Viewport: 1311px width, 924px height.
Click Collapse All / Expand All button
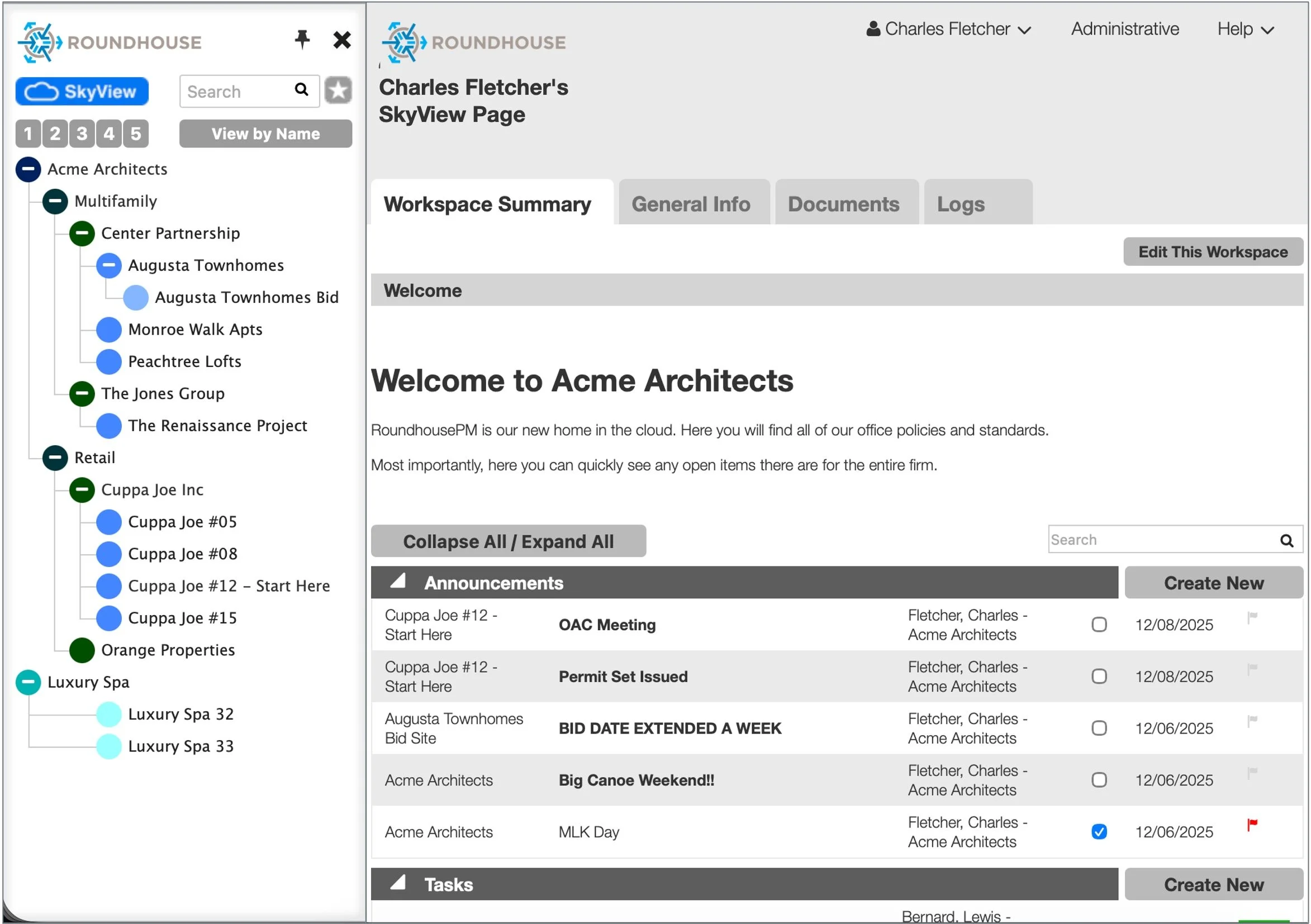[x=508, y=541]
